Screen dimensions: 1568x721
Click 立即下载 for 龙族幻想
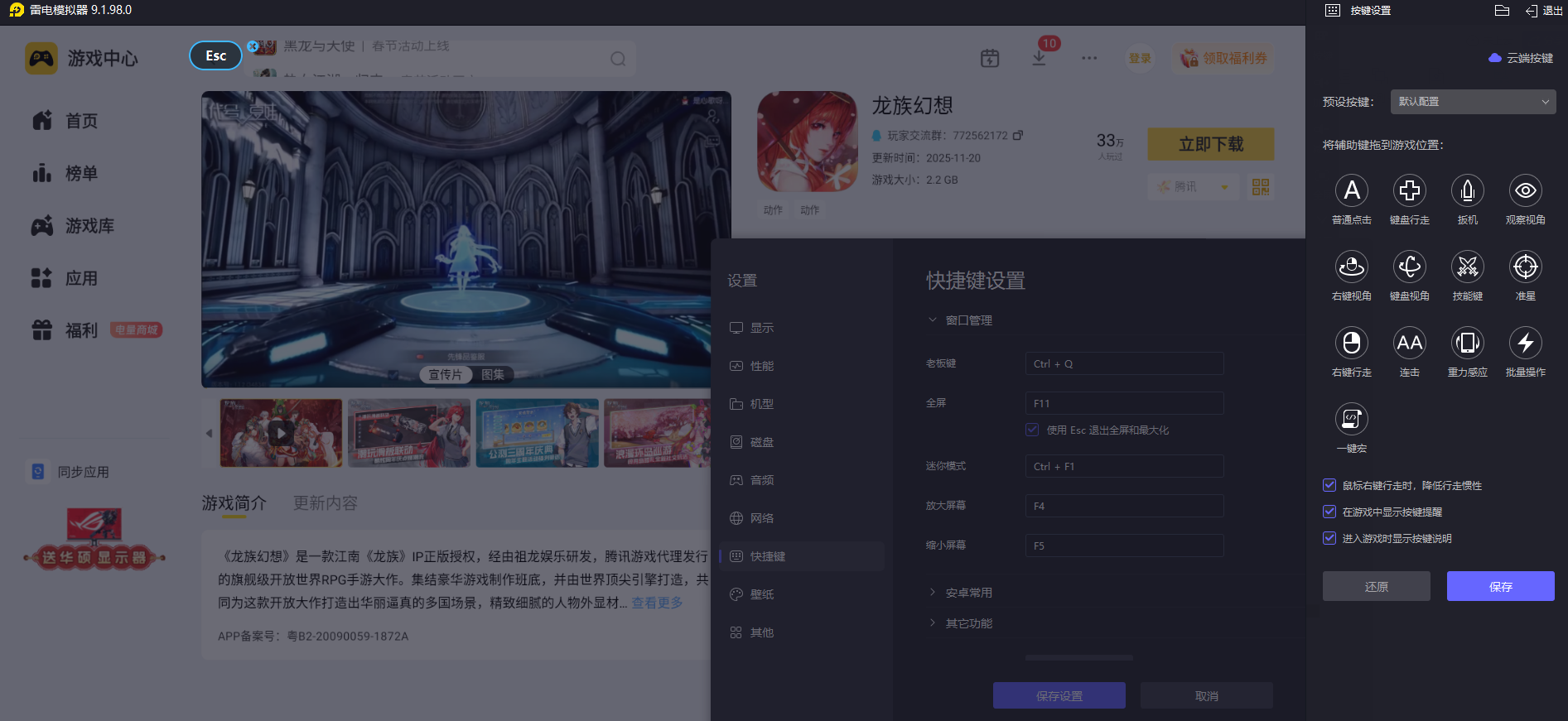(1211, 144)
